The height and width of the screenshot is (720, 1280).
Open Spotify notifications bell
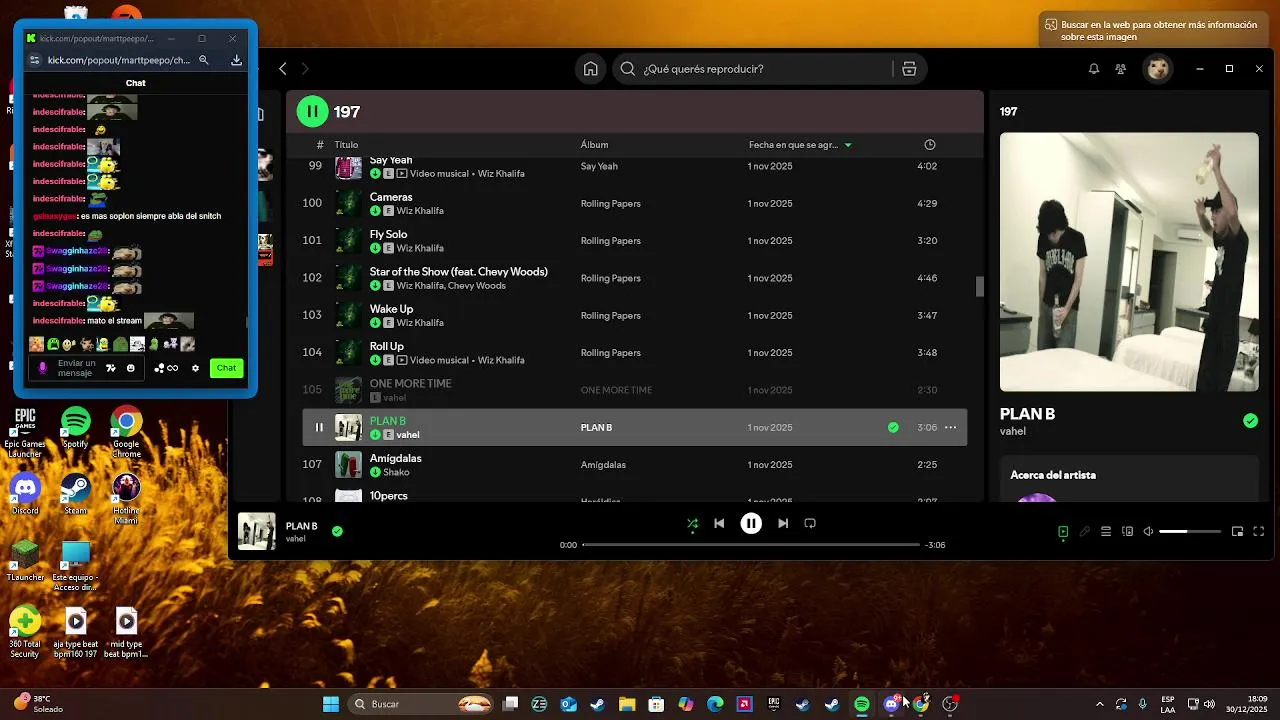click(1094, 69)
